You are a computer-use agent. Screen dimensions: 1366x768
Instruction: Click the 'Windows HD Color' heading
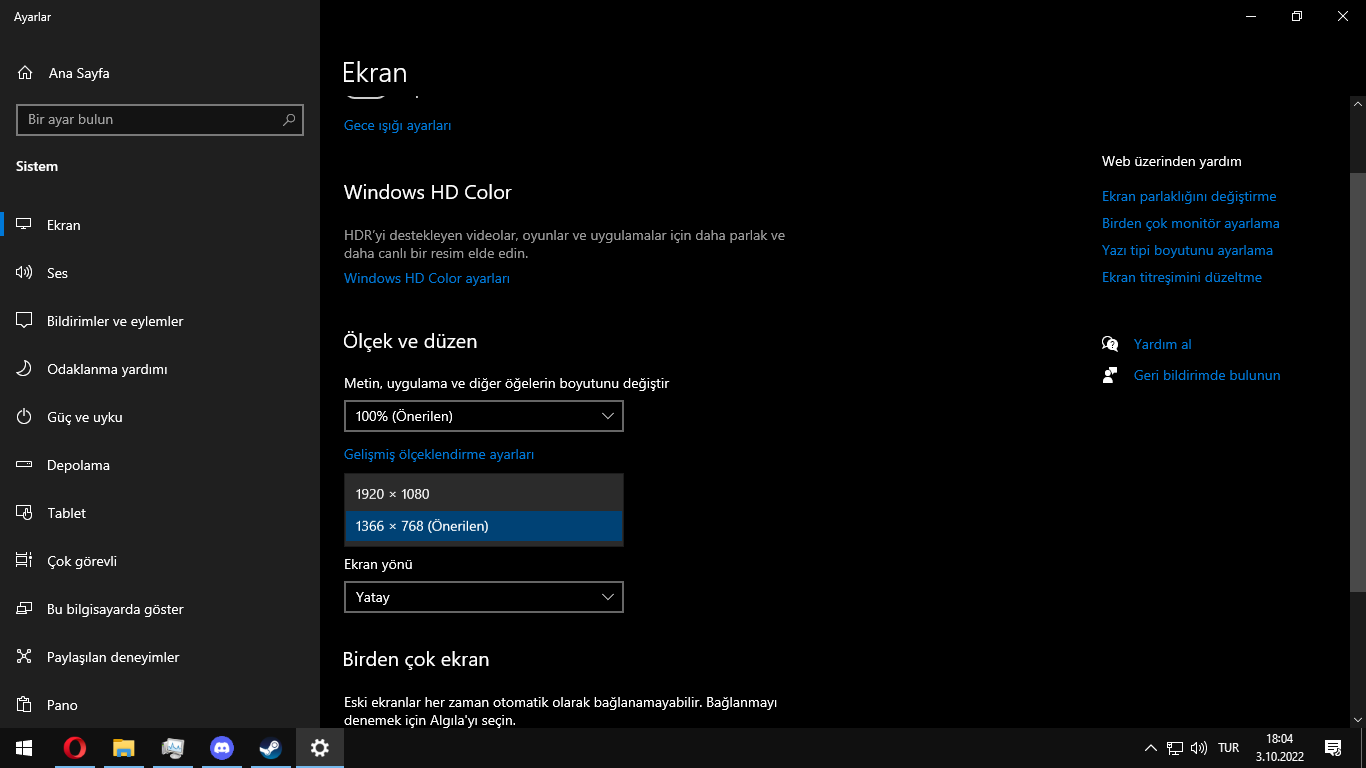tap(428, 192)
